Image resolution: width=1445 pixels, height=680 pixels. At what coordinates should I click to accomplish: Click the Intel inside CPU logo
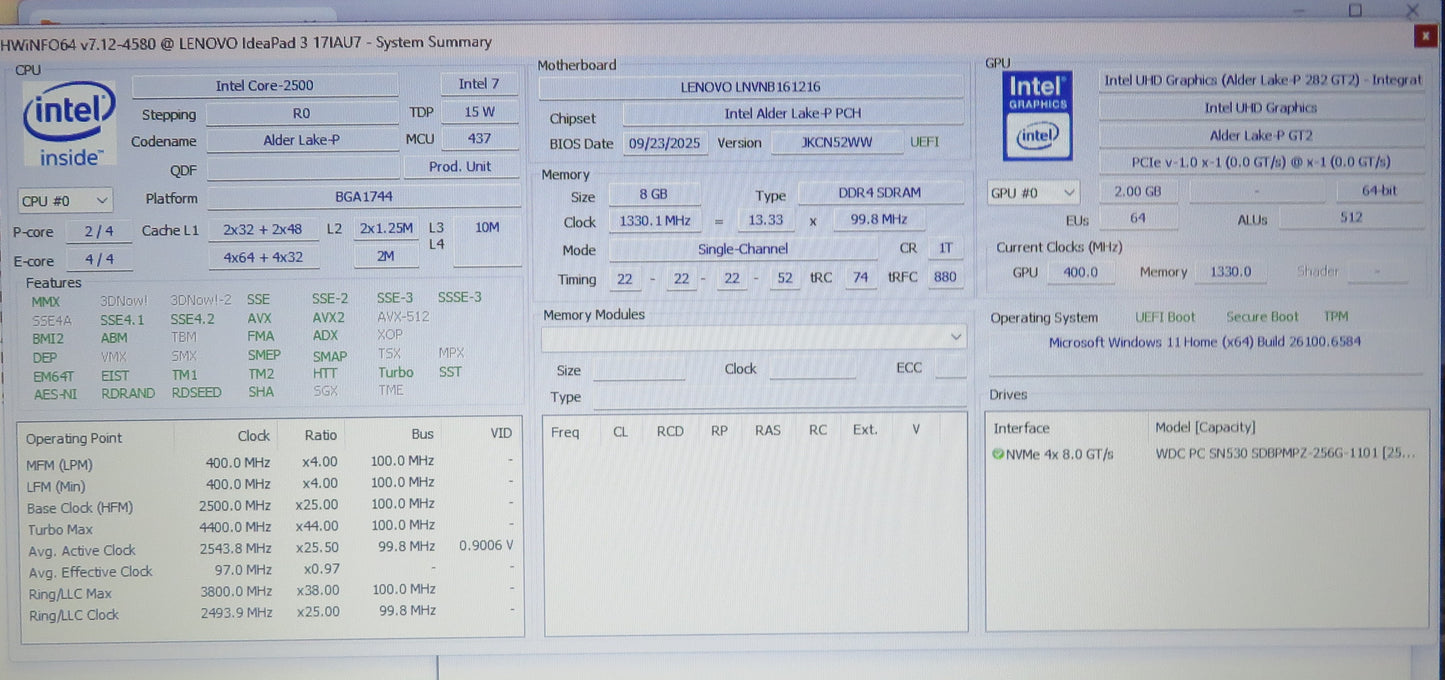69,124
